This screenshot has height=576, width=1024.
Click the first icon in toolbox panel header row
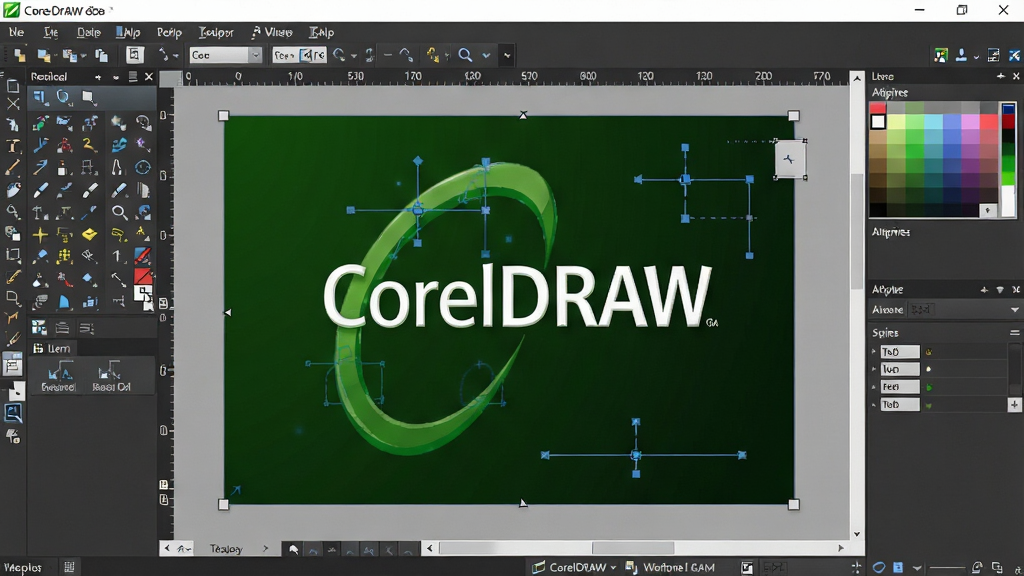(40, 98)
